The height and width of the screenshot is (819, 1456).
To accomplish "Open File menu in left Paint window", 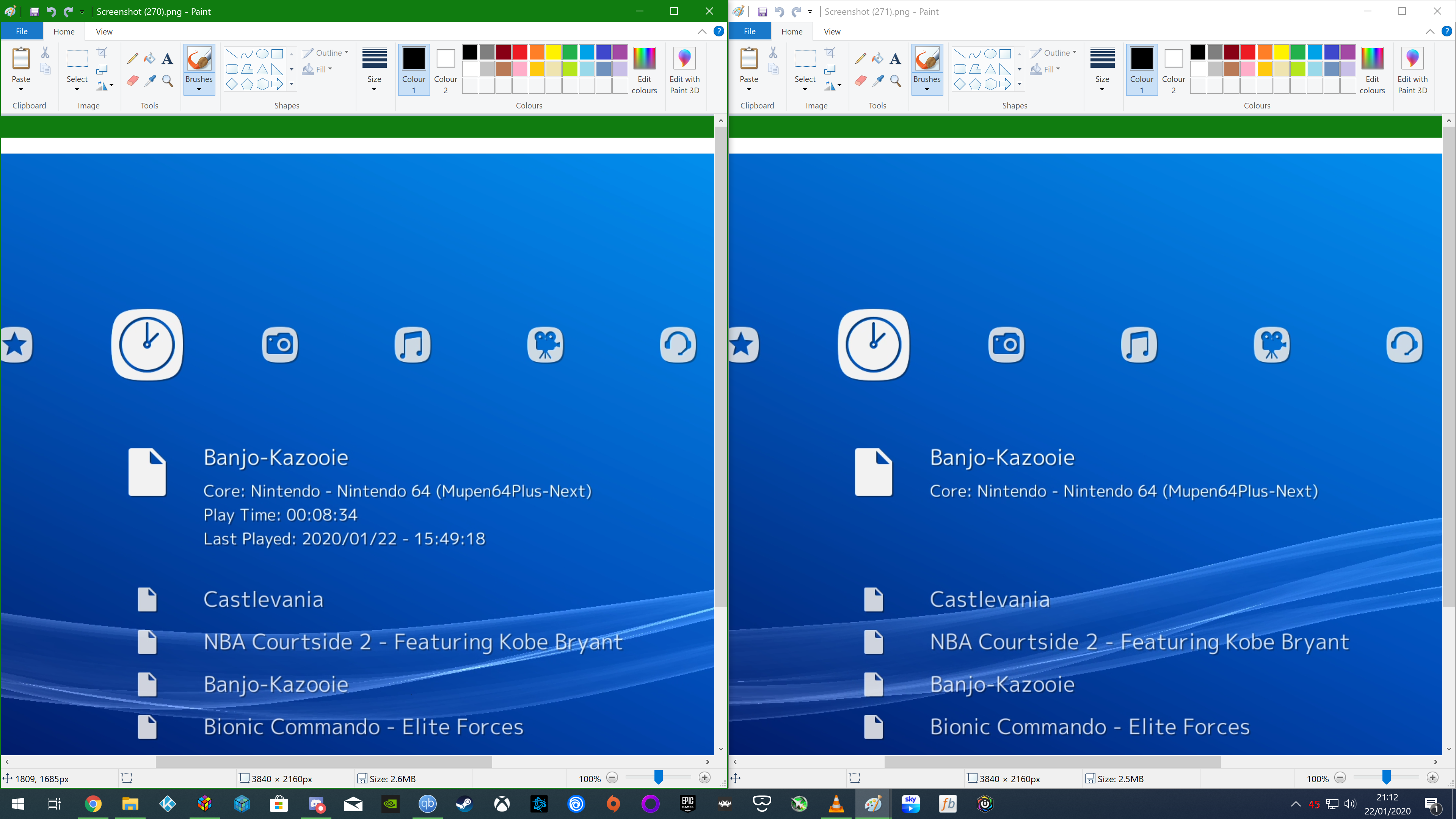I will (22, 31).
